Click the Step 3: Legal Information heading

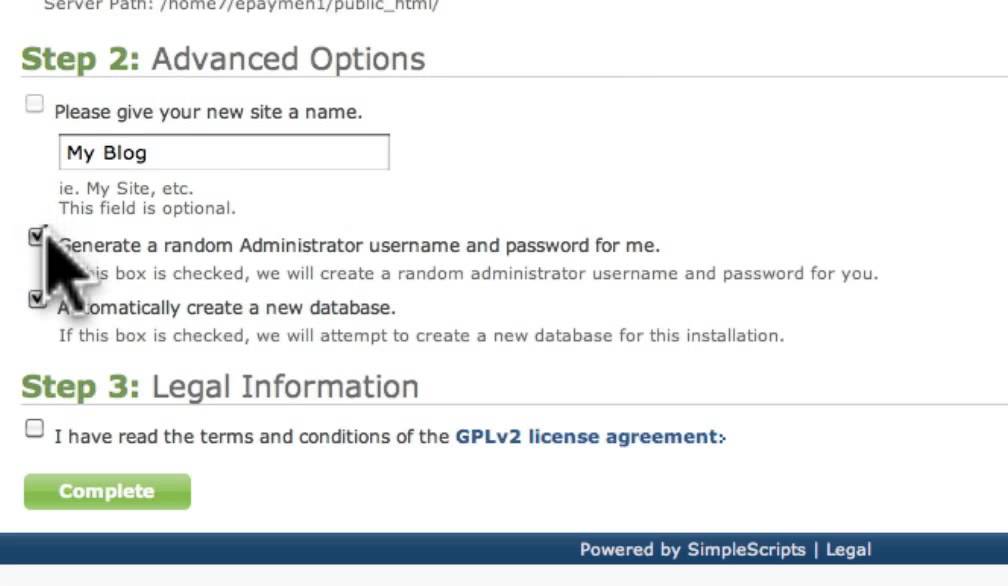pyautogui.click(x=220, y=387)
